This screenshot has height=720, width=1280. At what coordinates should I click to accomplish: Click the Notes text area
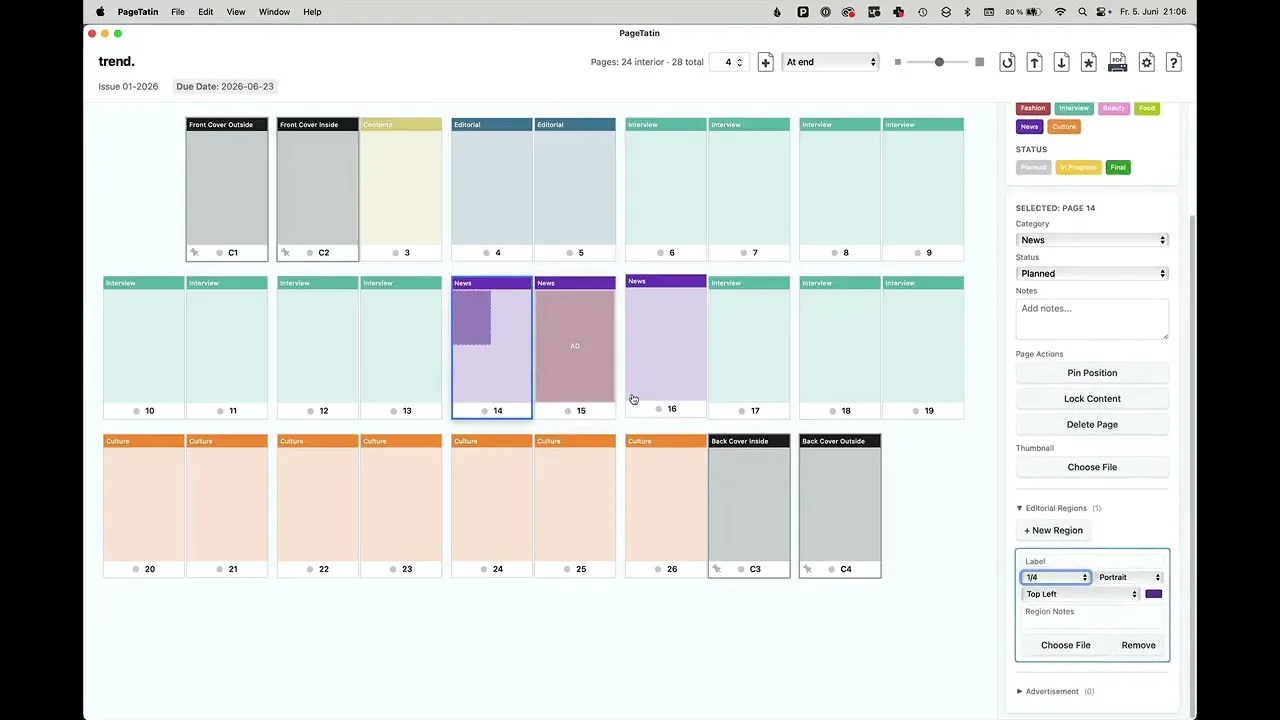point(1092,319)
